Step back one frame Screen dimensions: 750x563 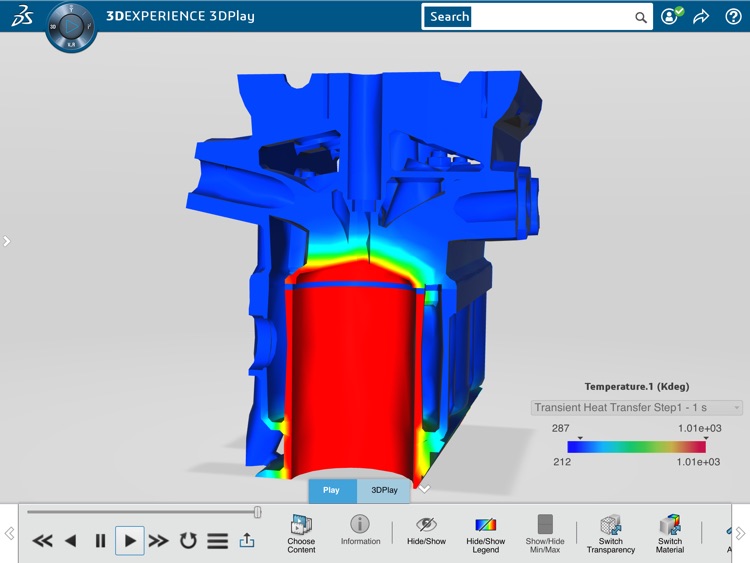[71, 541]
